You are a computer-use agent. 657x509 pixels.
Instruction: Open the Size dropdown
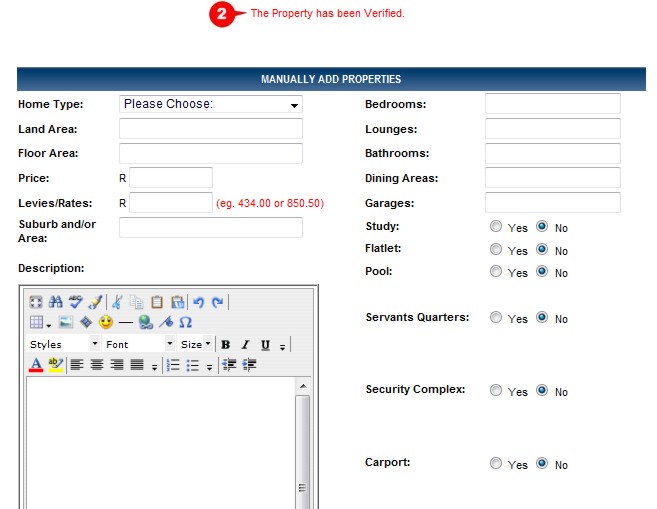195,344
